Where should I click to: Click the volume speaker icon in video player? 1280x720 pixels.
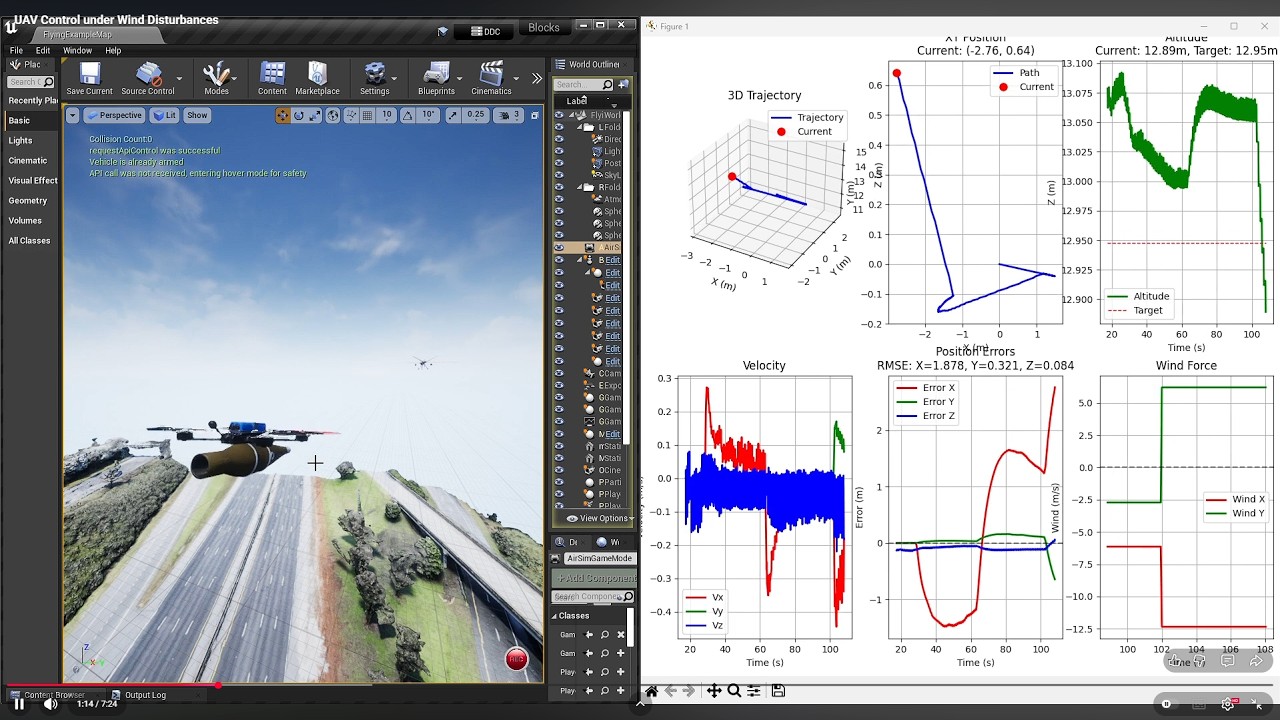point(51,704)
